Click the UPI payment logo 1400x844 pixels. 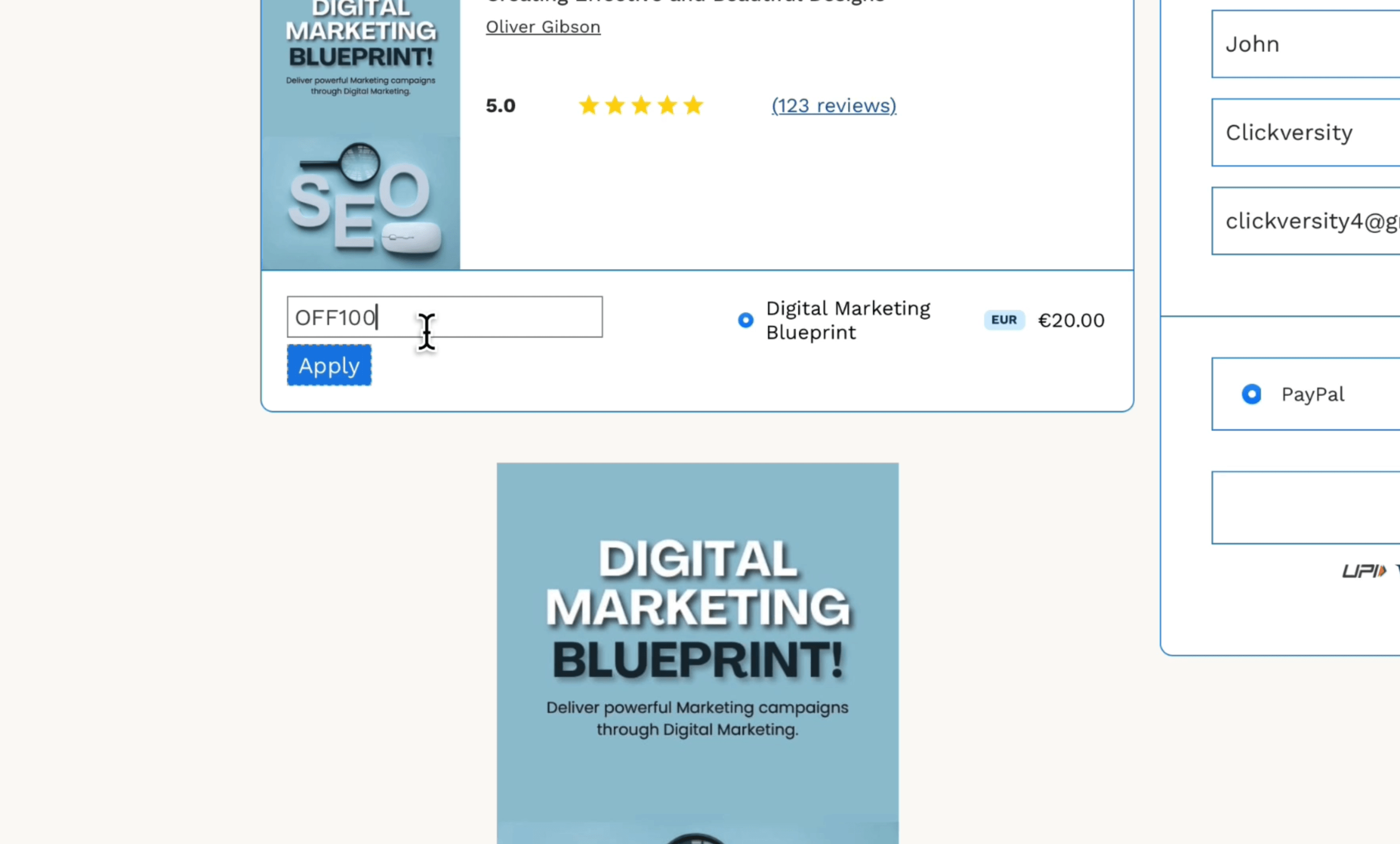1364,571
